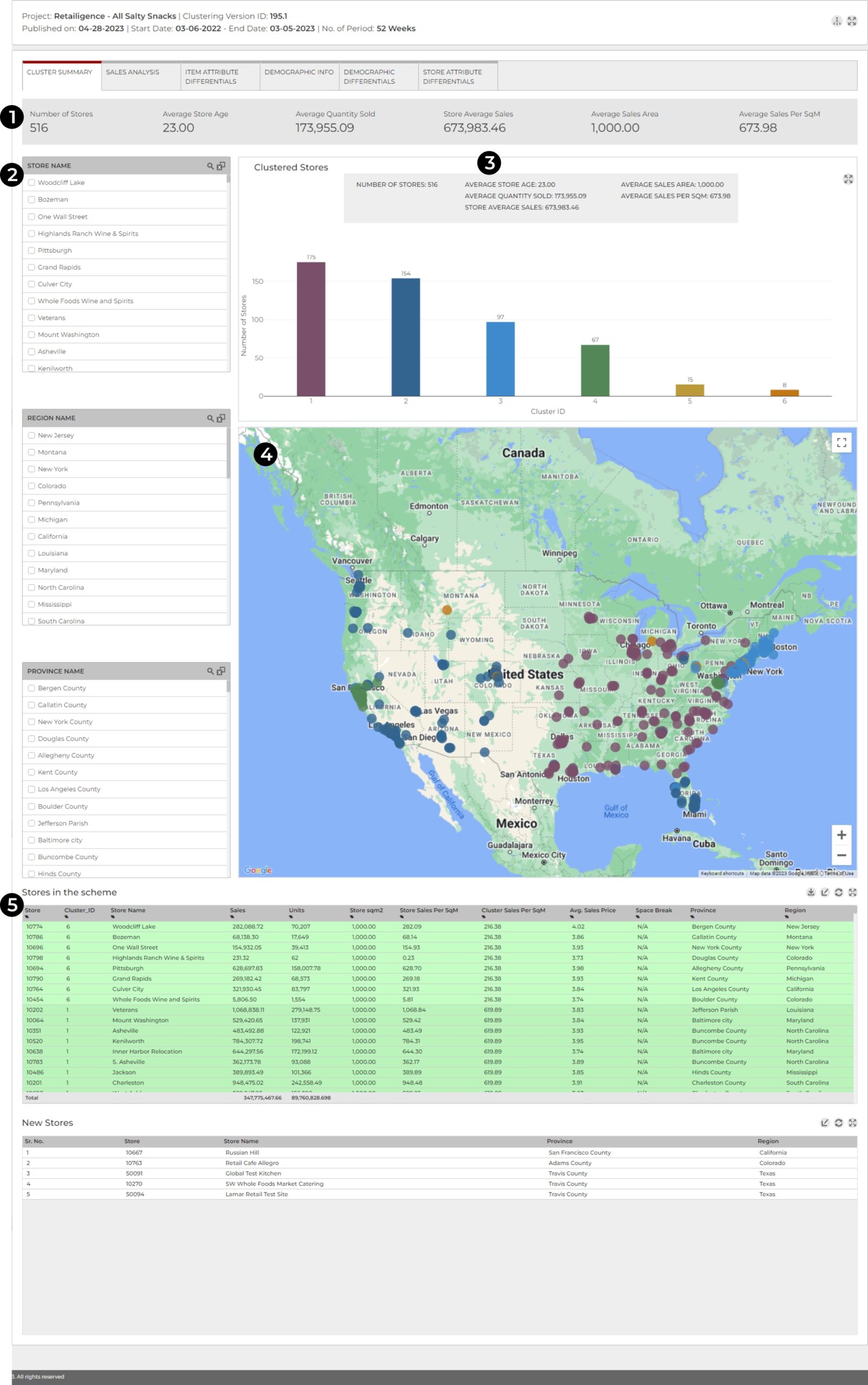Zoom in on the map
The height and width of the screenshot is (1385, 868).
(841, 835)
